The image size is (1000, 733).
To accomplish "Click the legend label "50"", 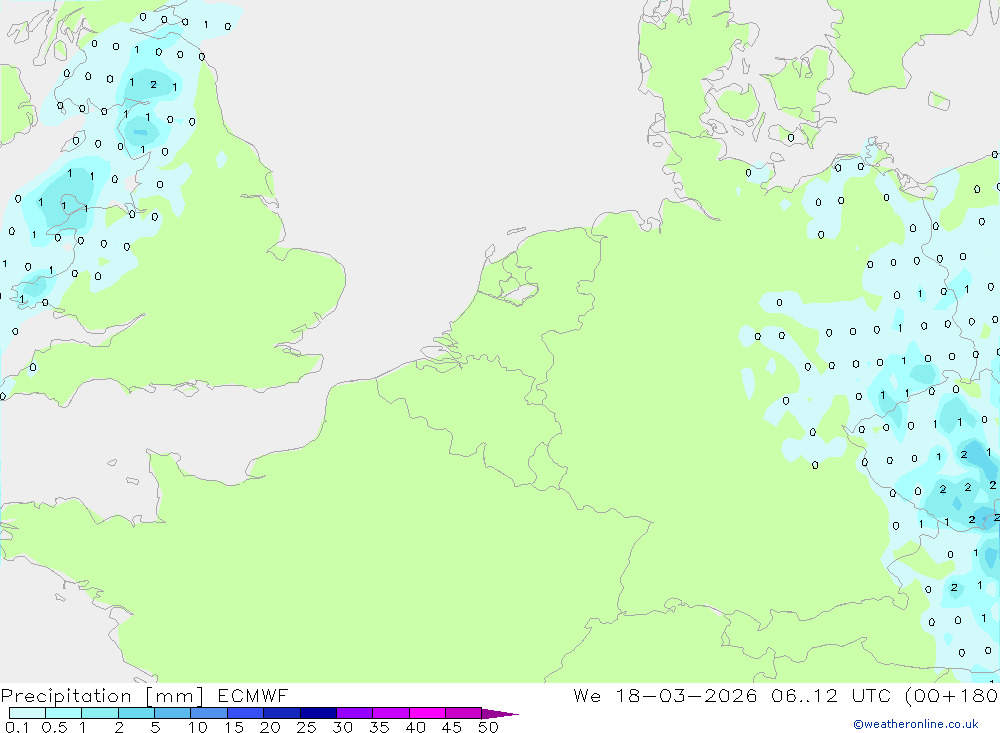I will [x=488, y=727].
